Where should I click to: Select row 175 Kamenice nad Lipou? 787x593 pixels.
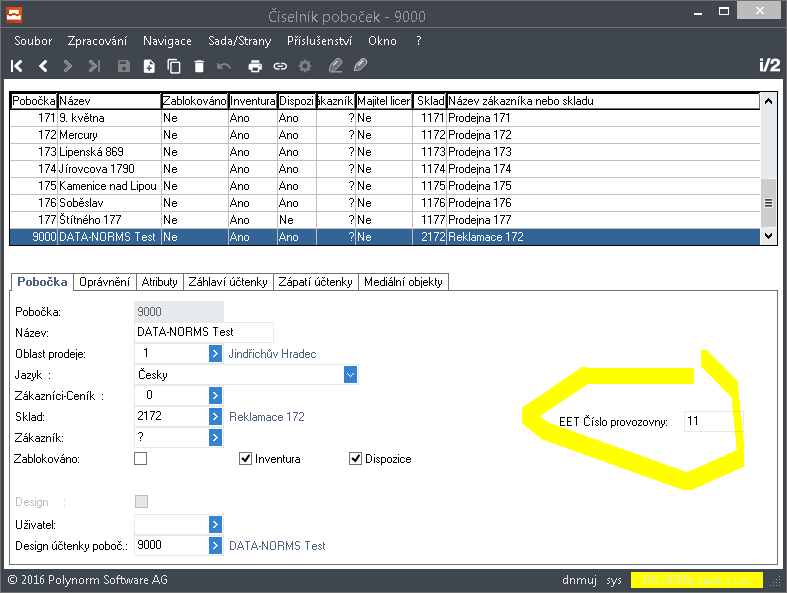coord(384,186)
